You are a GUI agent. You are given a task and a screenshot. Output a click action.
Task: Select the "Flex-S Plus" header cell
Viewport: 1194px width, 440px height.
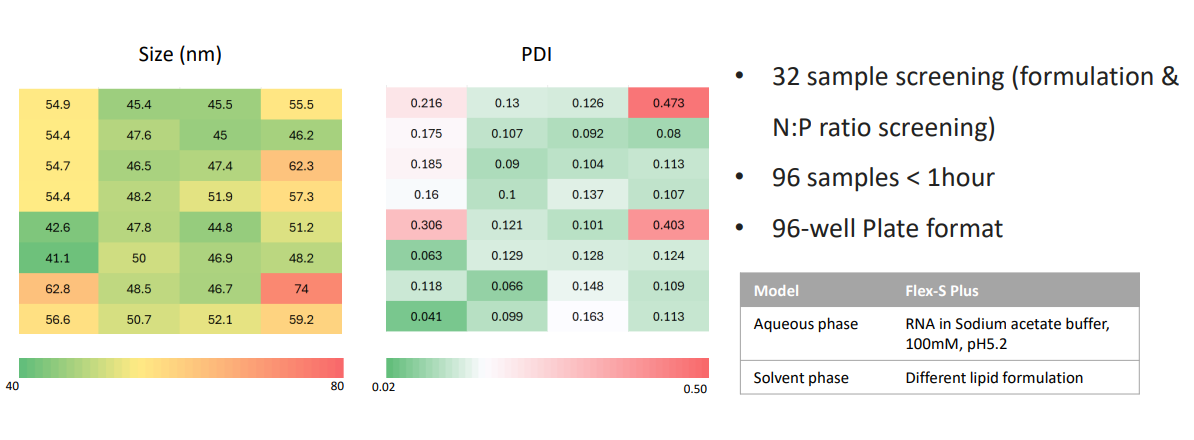(x=940, y=291)
